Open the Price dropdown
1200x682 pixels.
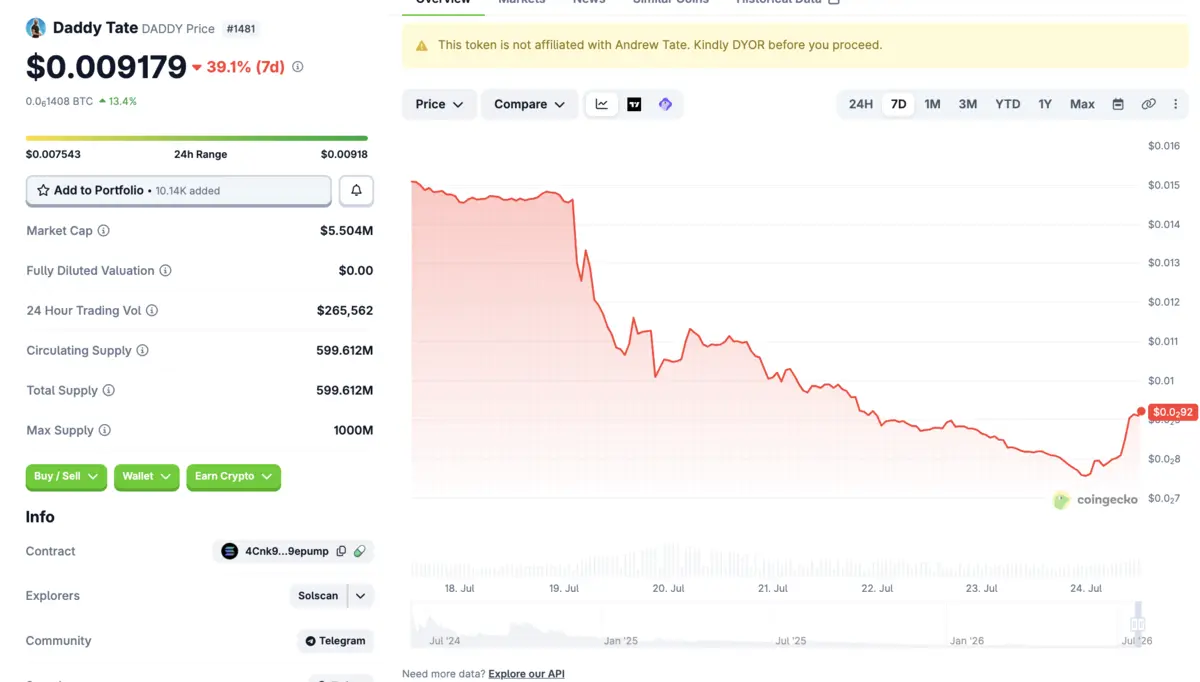click(x=439, y=104)
